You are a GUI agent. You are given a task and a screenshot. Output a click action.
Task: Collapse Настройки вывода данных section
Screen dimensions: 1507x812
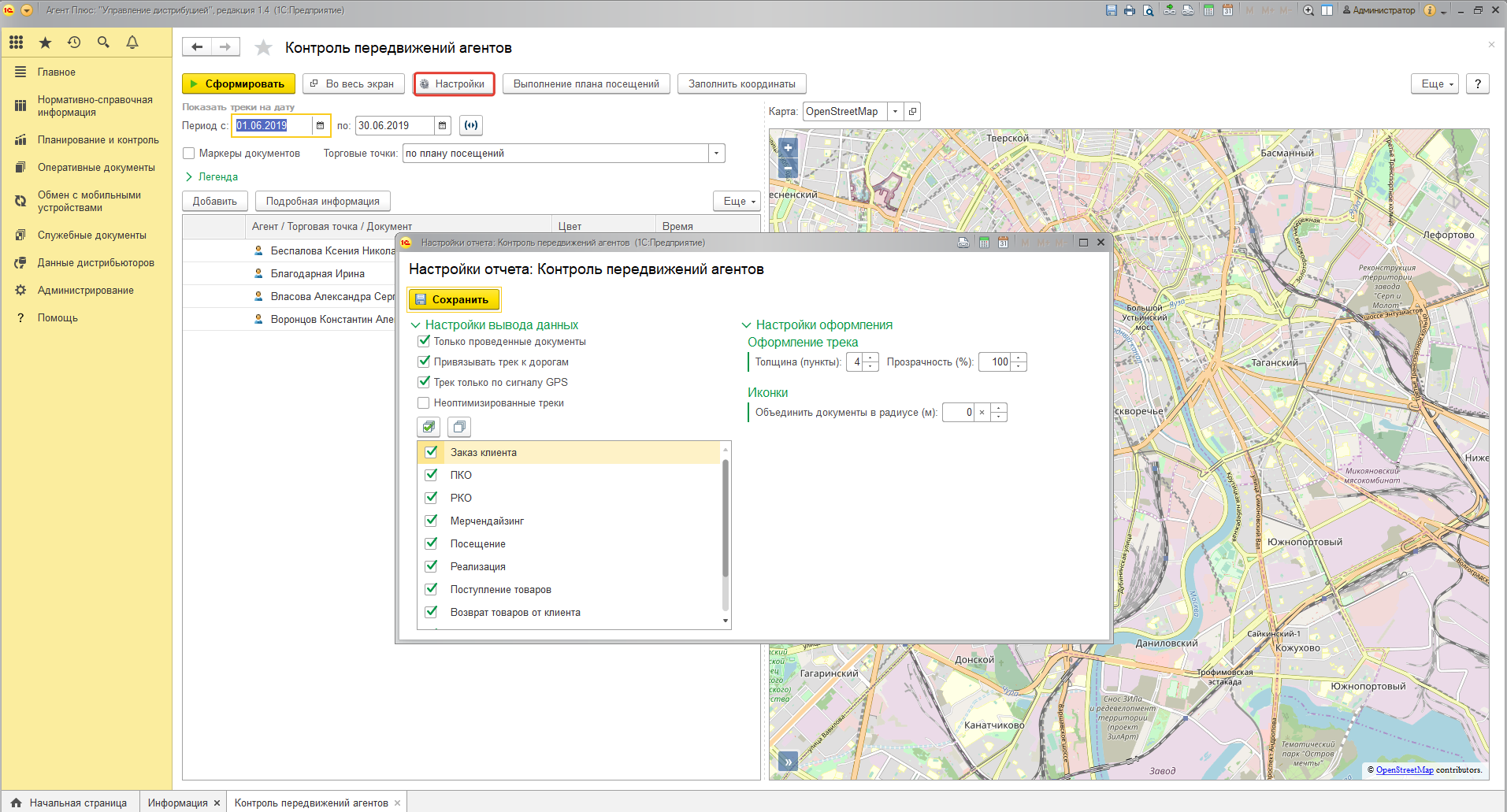[496, 325]
